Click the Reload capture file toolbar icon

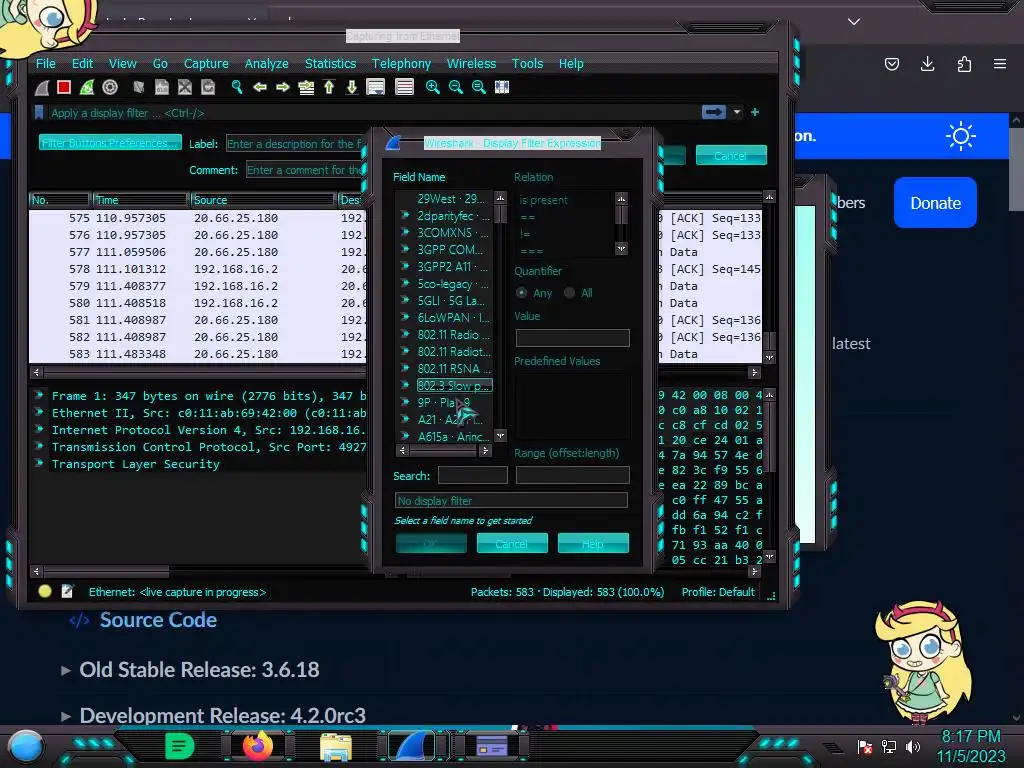coord(208,87)
